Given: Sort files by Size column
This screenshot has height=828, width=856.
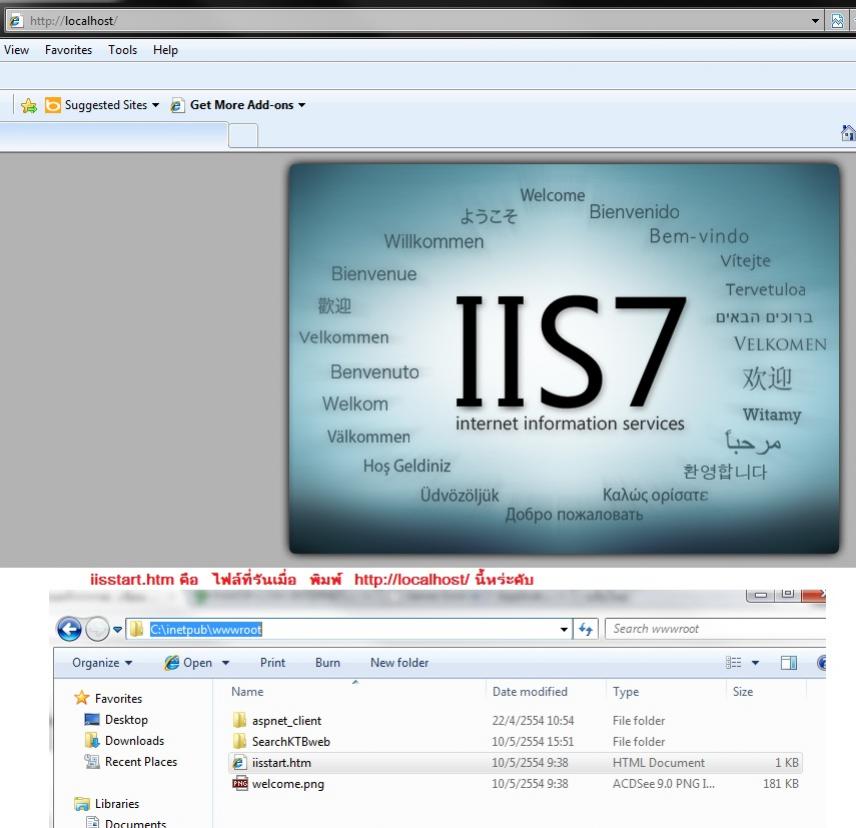Looking at the screenshot, I should (743, 692).
